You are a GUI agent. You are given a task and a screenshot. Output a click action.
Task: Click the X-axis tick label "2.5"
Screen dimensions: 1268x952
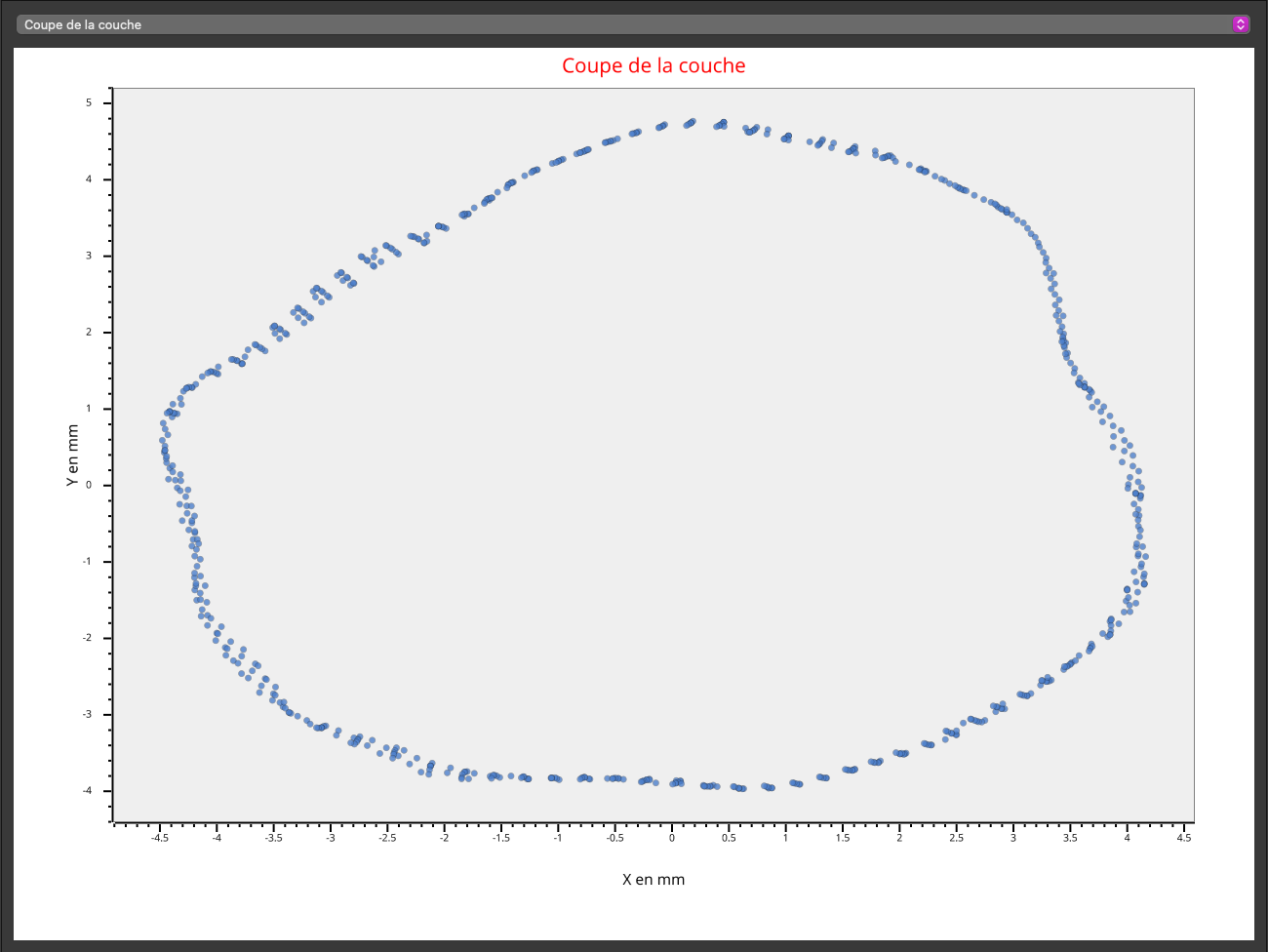pyautogui.click(x=956, y=837)
